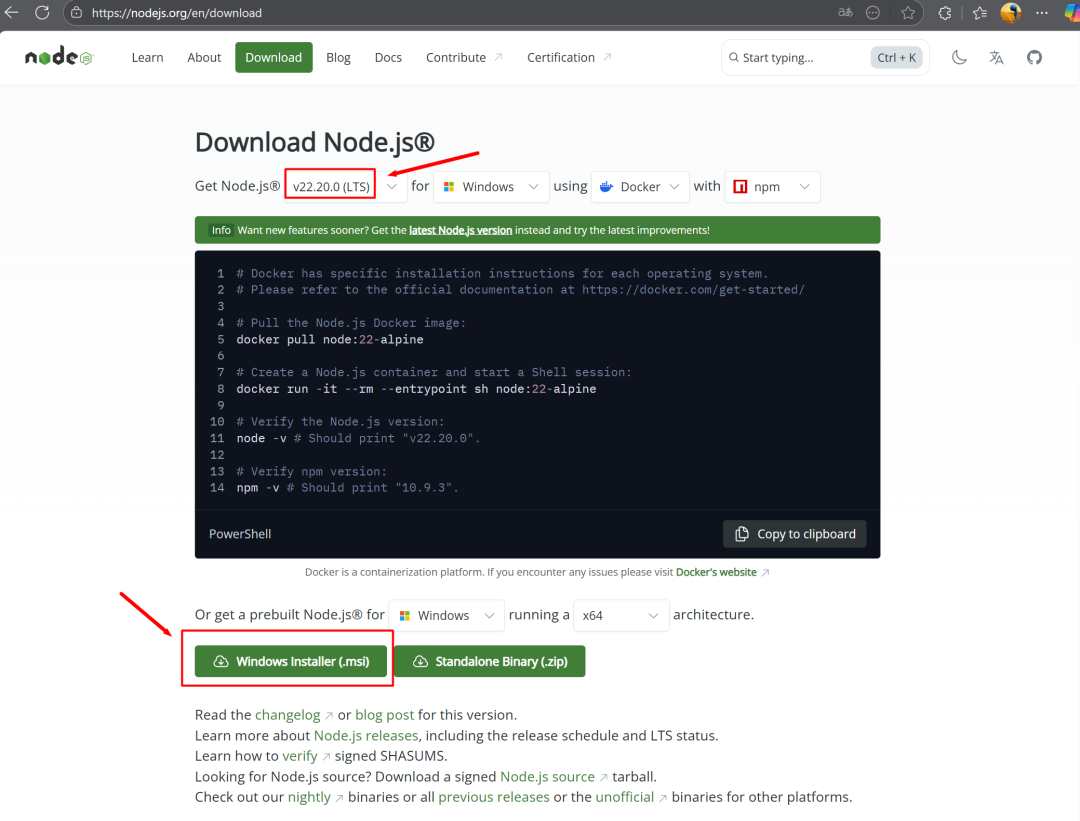Image resolution: width=1080 pixels, height=821 pixels.
Task: Open the language translation icon
Action: 996,57
